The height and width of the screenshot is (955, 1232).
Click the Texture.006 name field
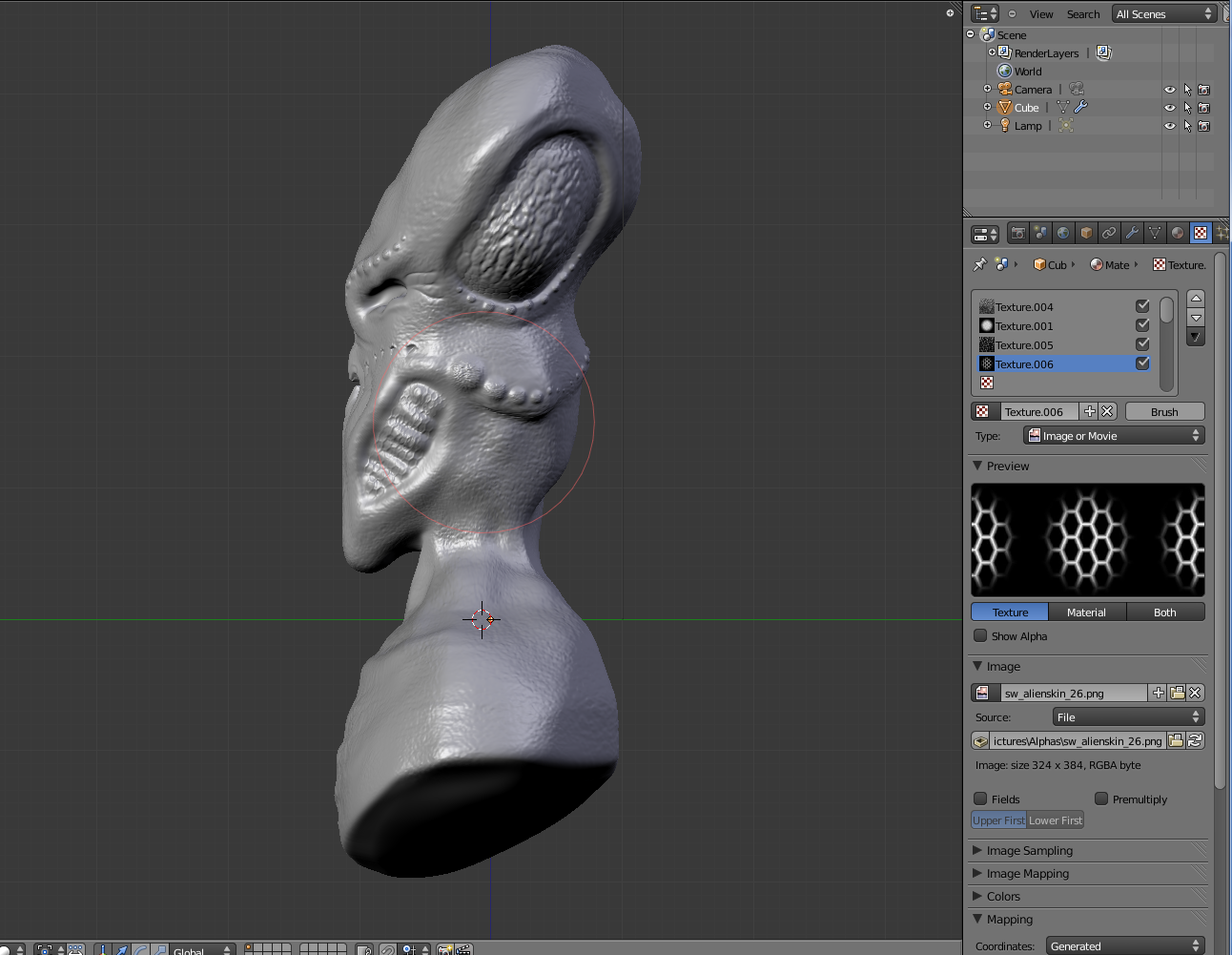1037,411
